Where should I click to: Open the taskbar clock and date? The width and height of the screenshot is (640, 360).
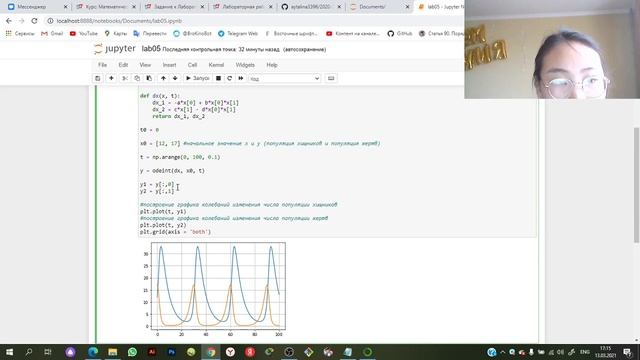(x=606, y=352)
